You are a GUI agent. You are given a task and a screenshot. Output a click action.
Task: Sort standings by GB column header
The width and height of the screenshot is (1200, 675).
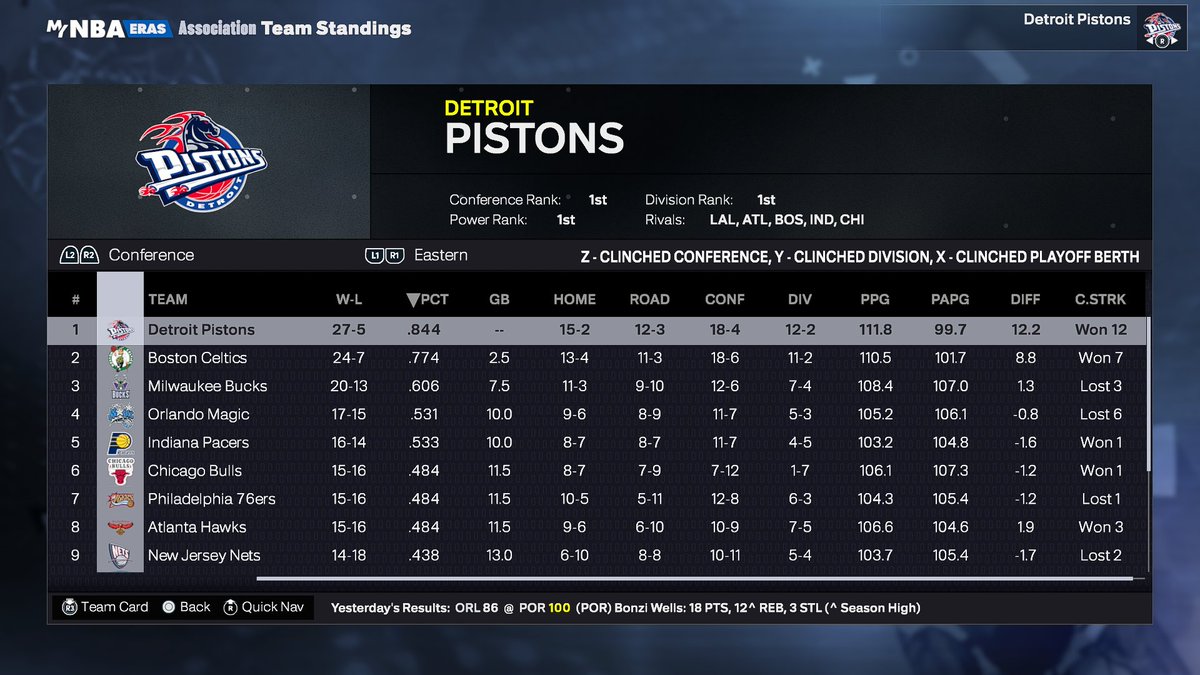(x=499, y=299)
